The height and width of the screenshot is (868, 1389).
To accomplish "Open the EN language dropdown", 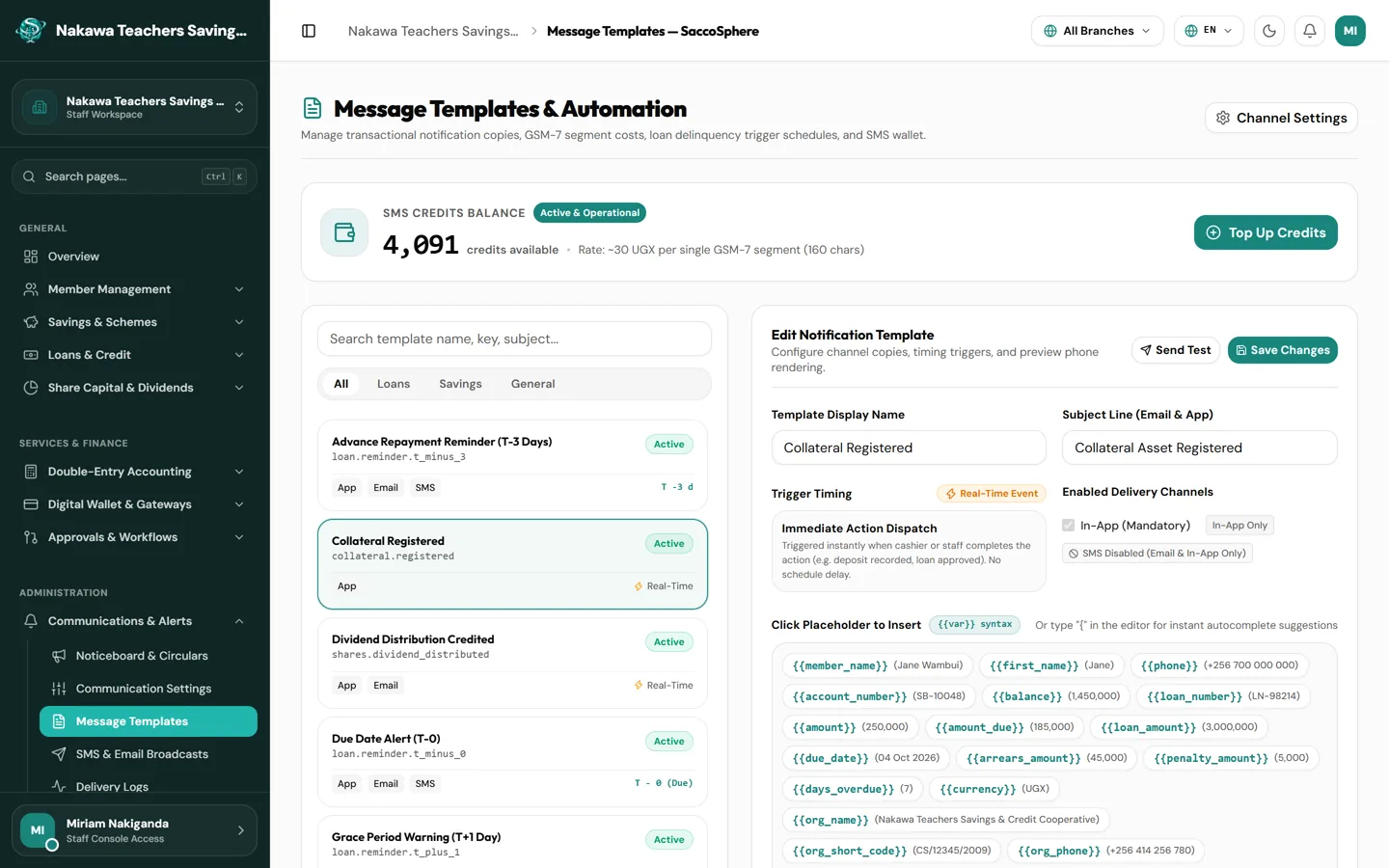I will 1209,31.
